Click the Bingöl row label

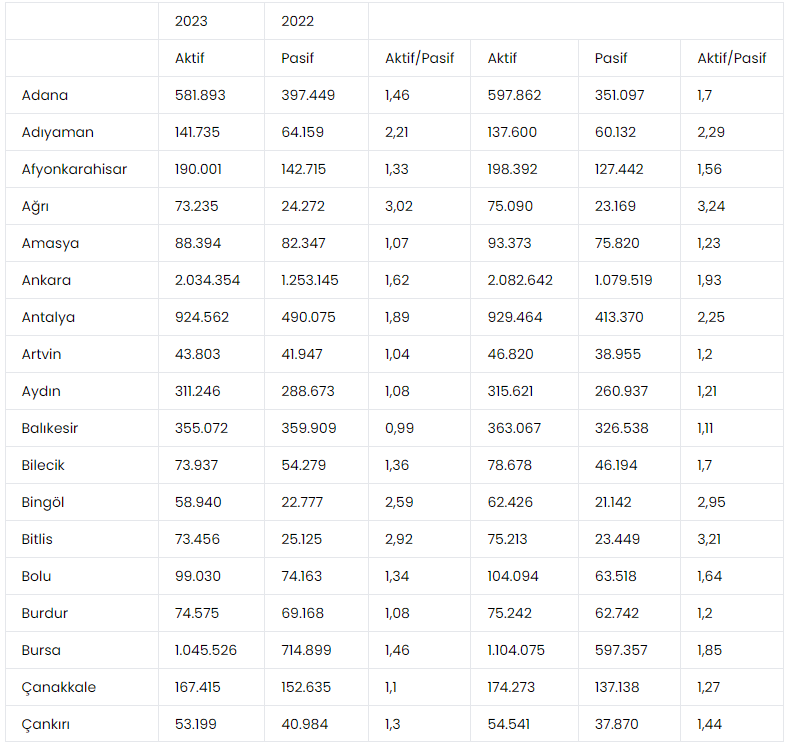(44, 502)
